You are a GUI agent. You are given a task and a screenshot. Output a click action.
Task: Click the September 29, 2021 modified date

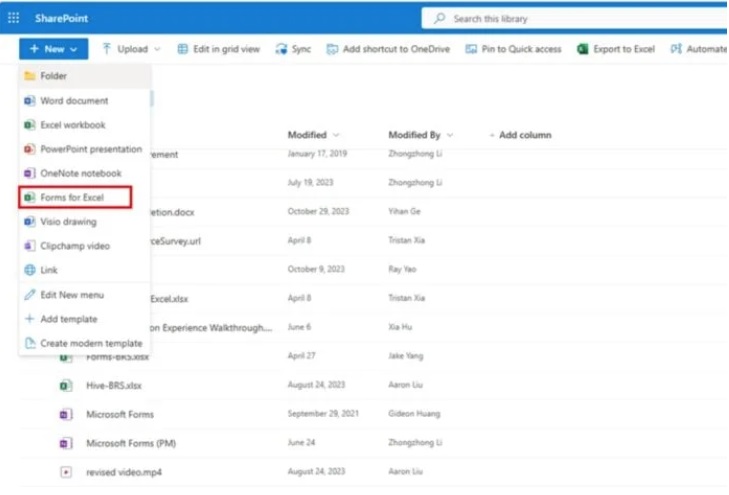(x=323, y=413)
